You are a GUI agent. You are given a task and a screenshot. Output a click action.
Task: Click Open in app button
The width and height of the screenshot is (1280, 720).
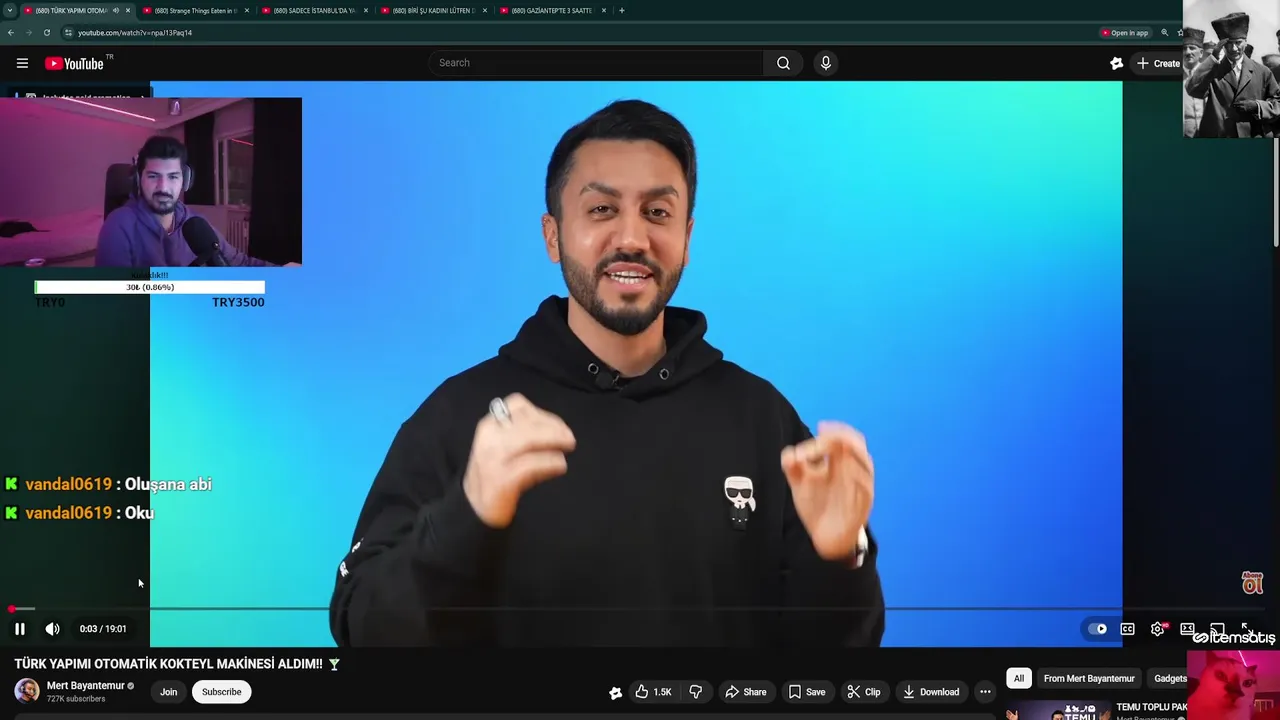click(1124, 32)
